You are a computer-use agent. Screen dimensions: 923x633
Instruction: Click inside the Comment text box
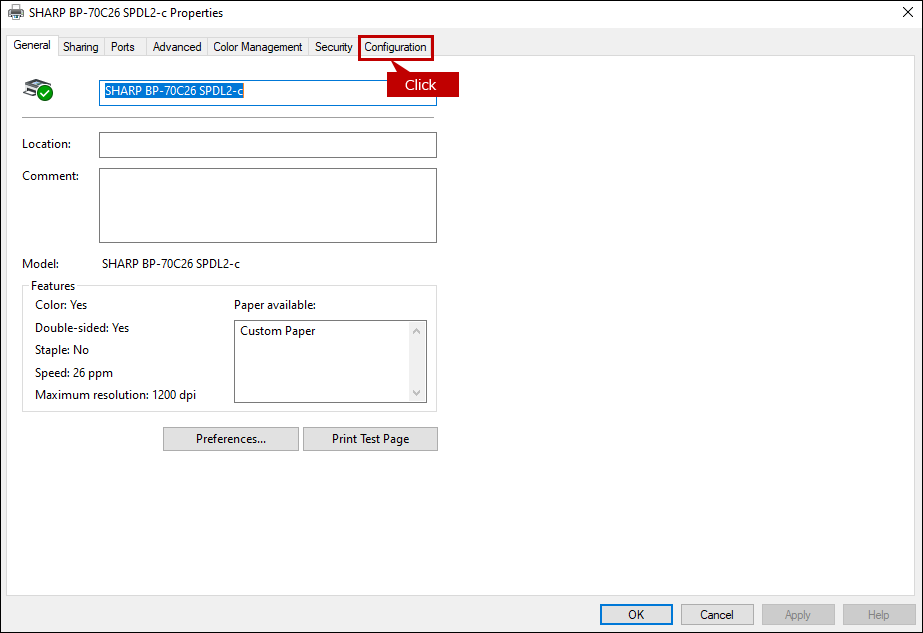point(267,205)
